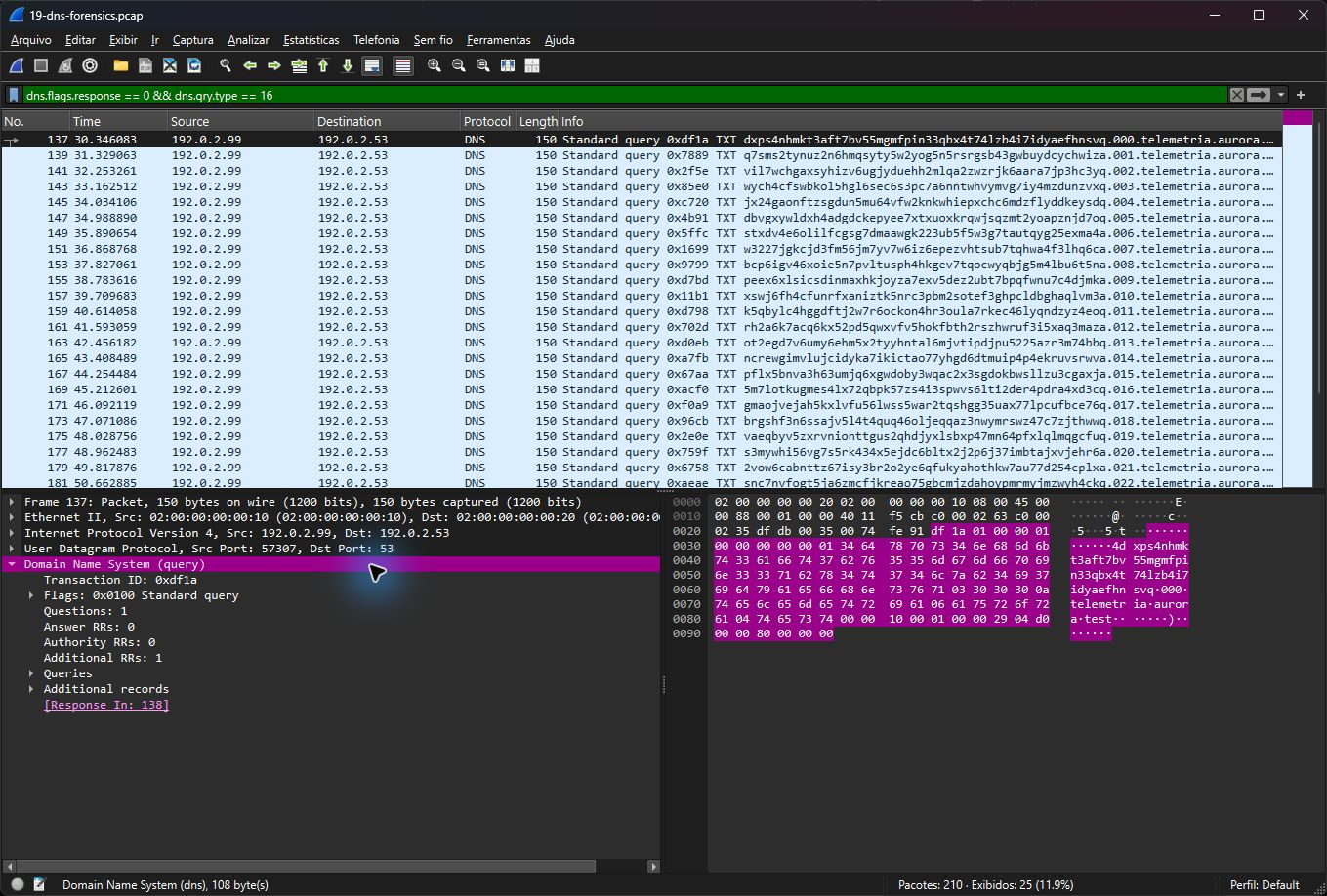Viewport: 1327px width, 896px height.
Task: Open the Analizar menu
Action: [248, 40]
